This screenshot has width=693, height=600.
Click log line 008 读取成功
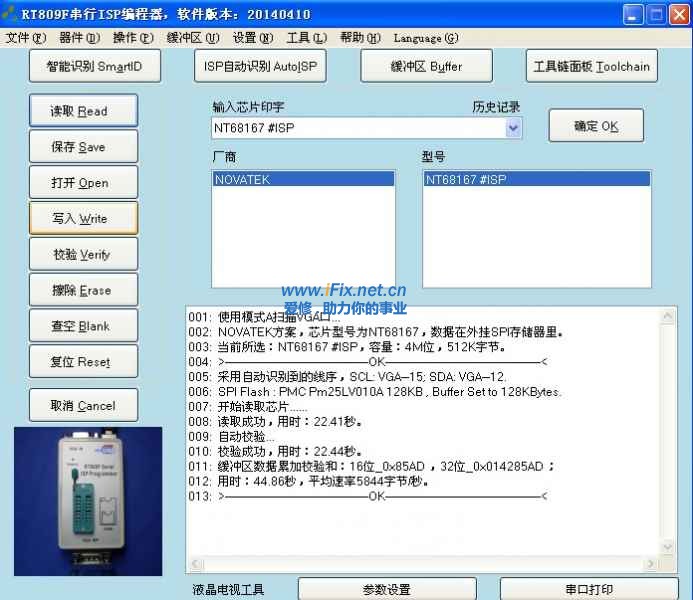pyautogui.click(x=275, y=422)
